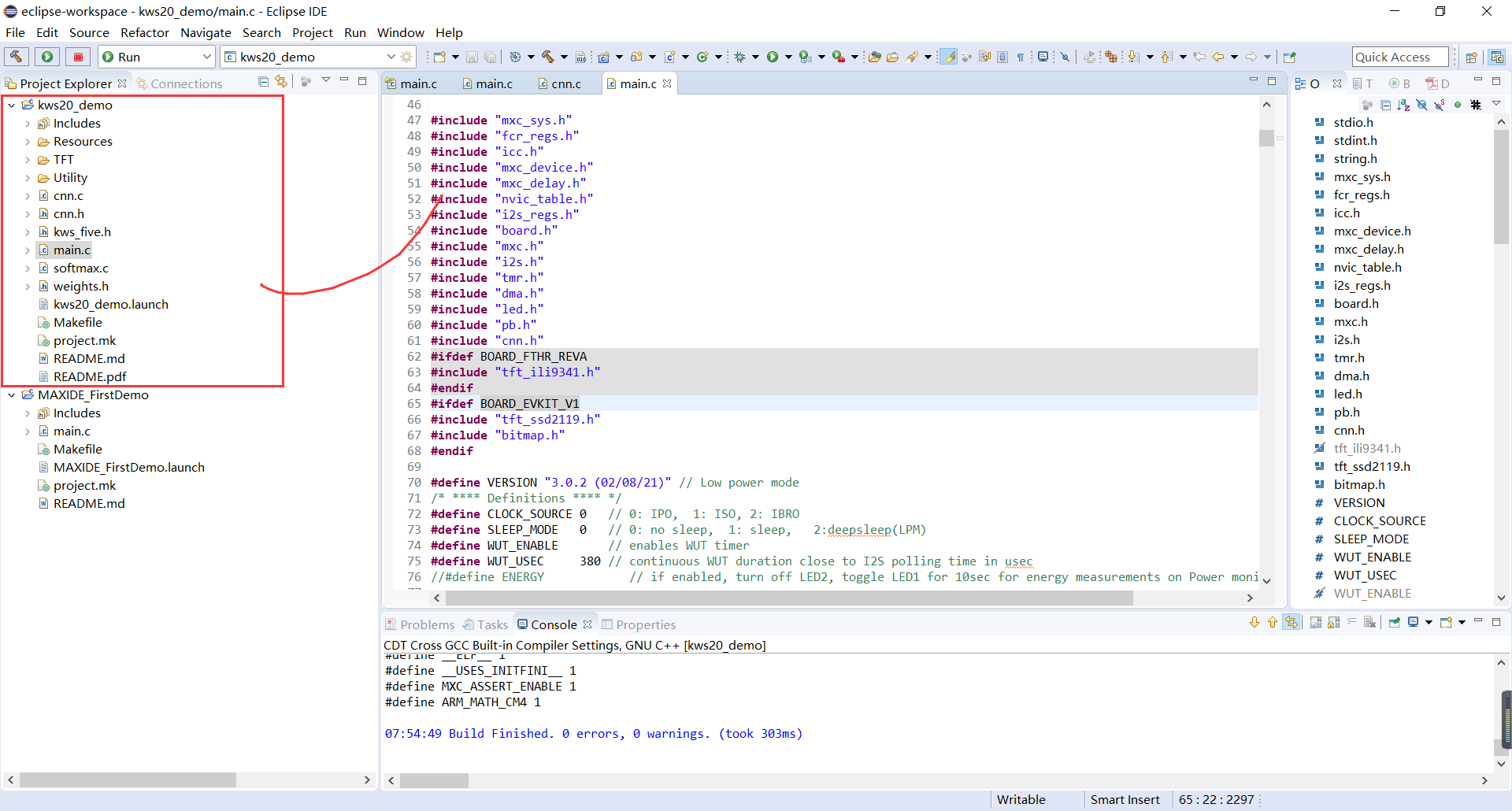This screenshot has height=811, width=1512.
Task: Pin the Console view
Action: pyautogui.click(x=1394, y=622)
